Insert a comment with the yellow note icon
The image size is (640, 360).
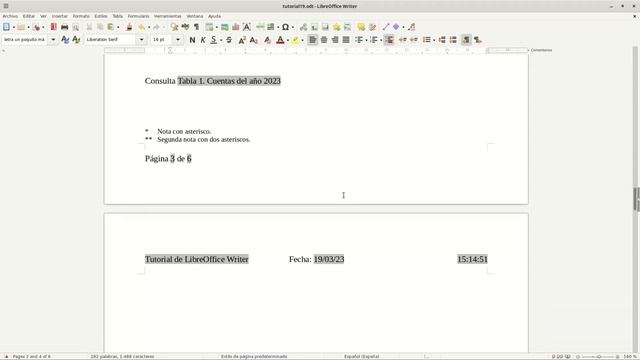click(x=361, y=27)
